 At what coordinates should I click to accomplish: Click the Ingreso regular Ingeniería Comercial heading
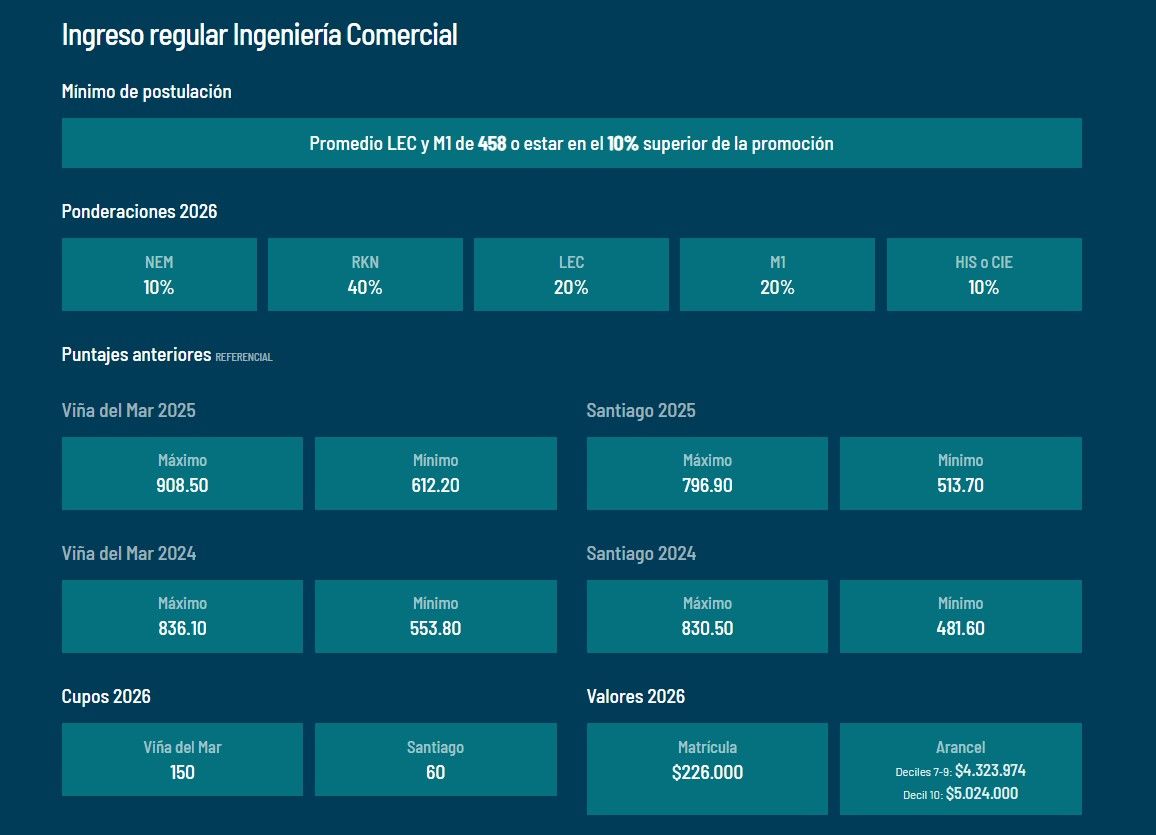(x=259, y=35)
